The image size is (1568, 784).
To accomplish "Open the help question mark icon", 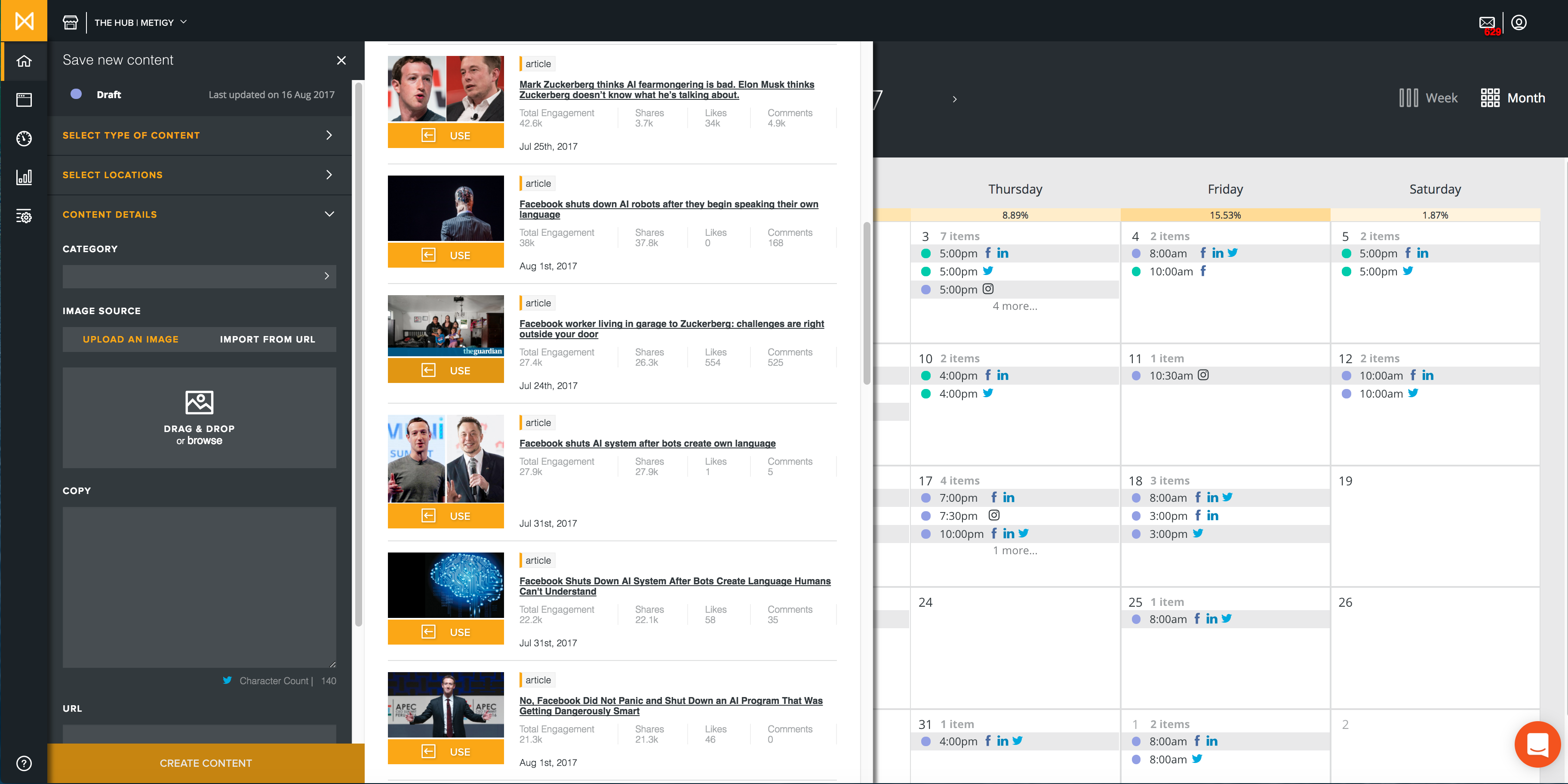I will click(24, 763).
